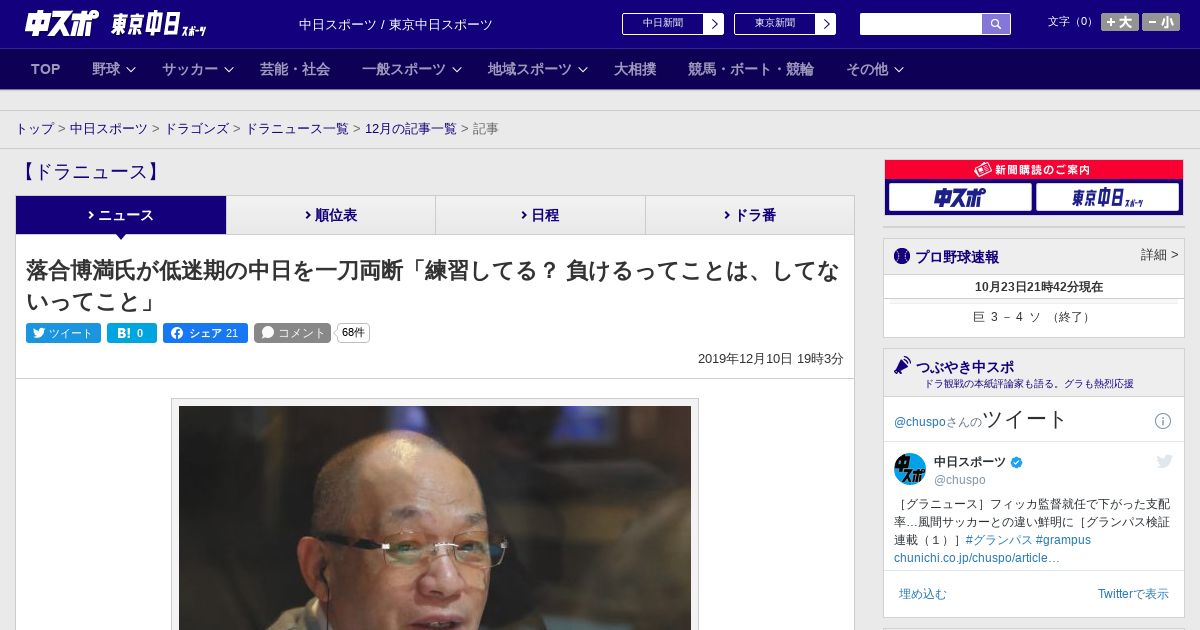1200x630 pixels.
Task: Click the 東京中日スポーツ subscription banner button
Action: pos(1107,197)
